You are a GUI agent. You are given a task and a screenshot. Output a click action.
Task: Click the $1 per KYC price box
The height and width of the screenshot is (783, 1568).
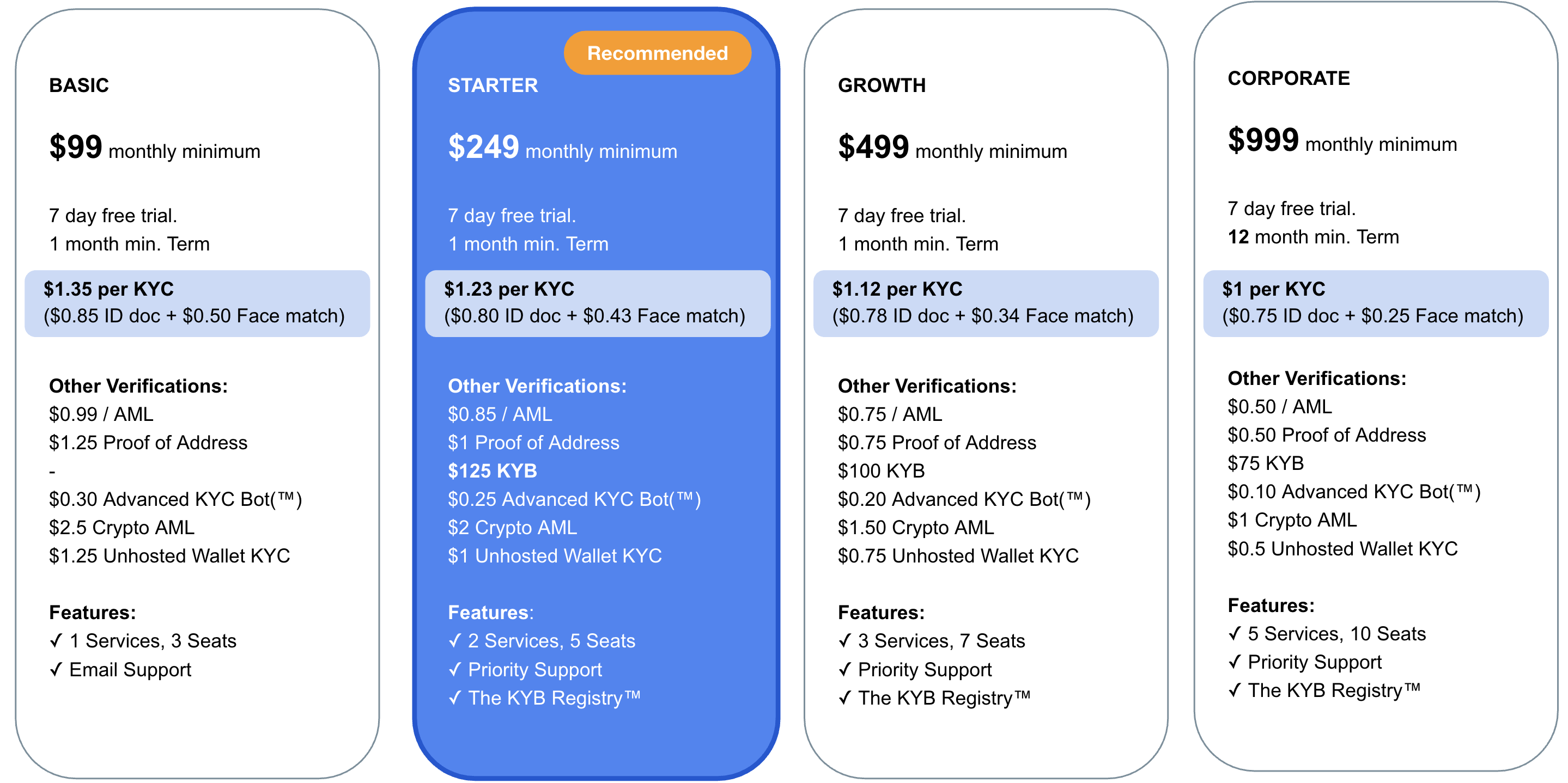1376,303
